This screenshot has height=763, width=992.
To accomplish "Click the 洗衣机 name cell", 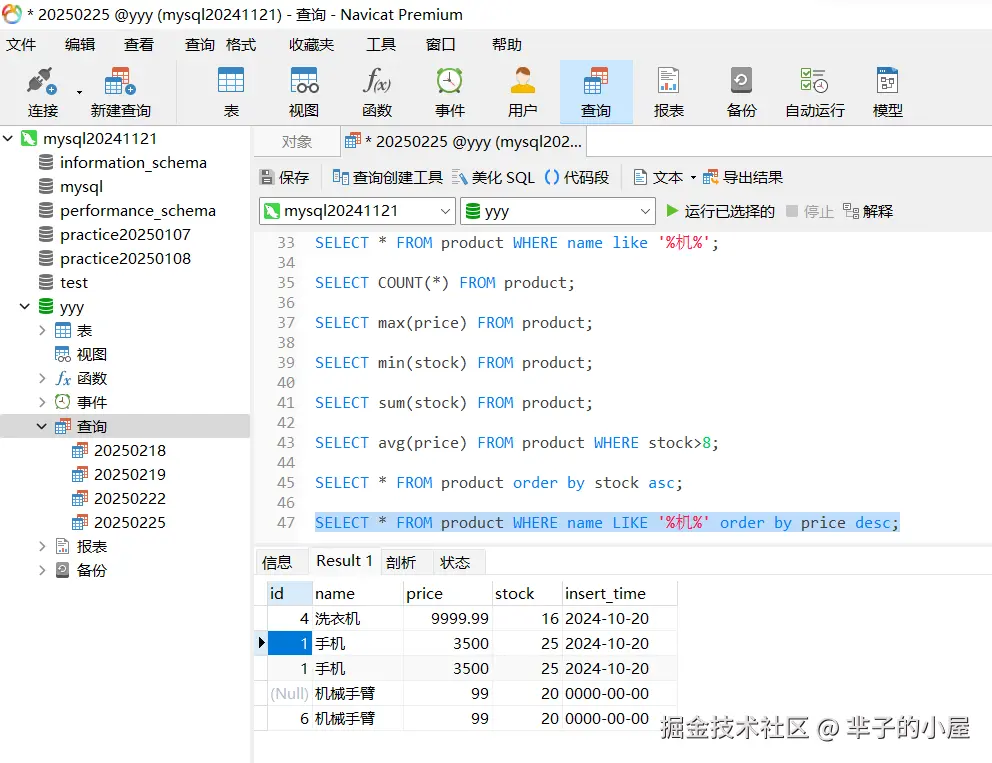I will [358, 618].
